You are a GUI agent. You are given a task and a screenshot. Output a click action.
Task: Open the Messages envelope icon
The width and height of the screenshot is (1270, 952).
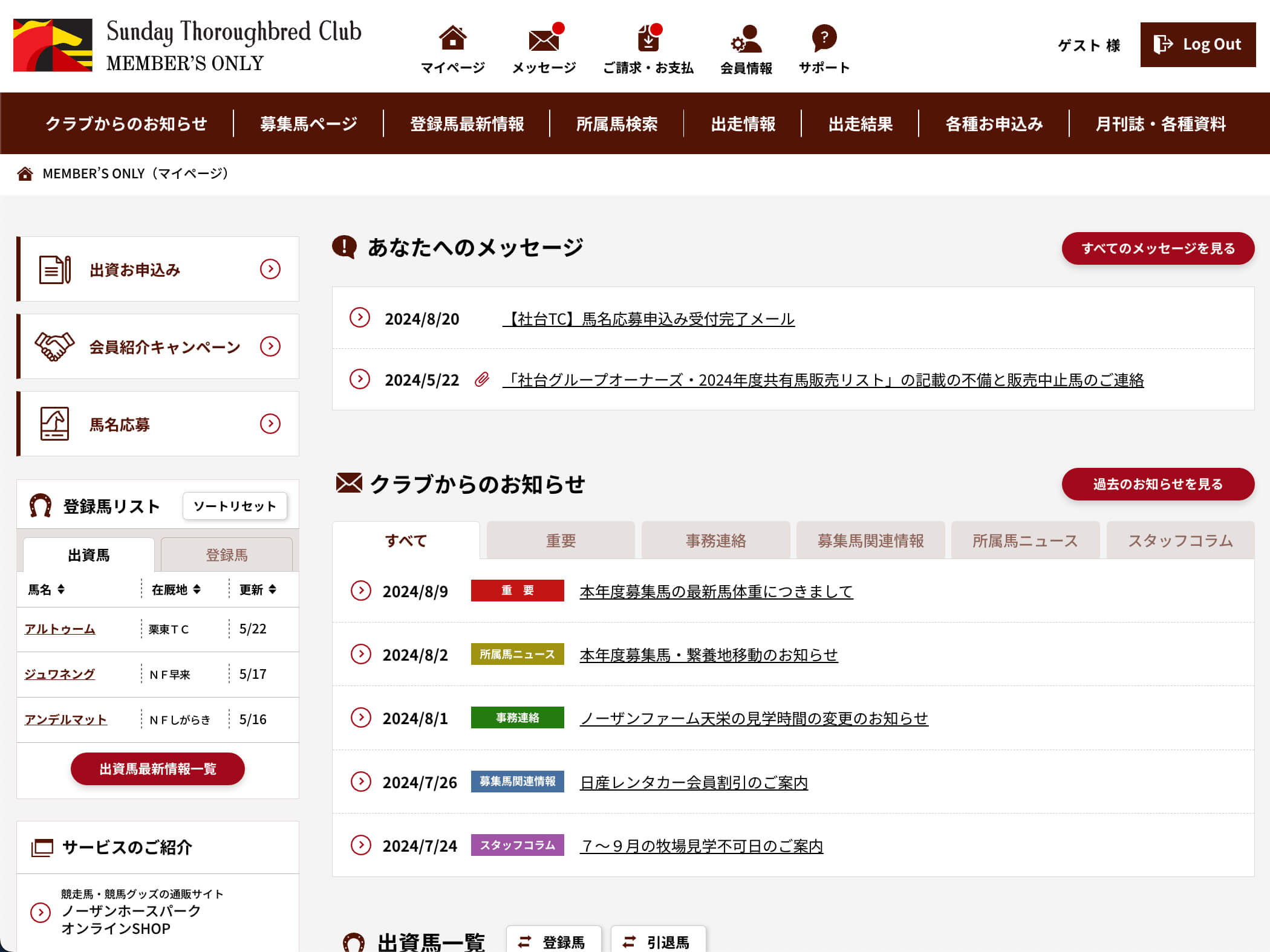544,40
